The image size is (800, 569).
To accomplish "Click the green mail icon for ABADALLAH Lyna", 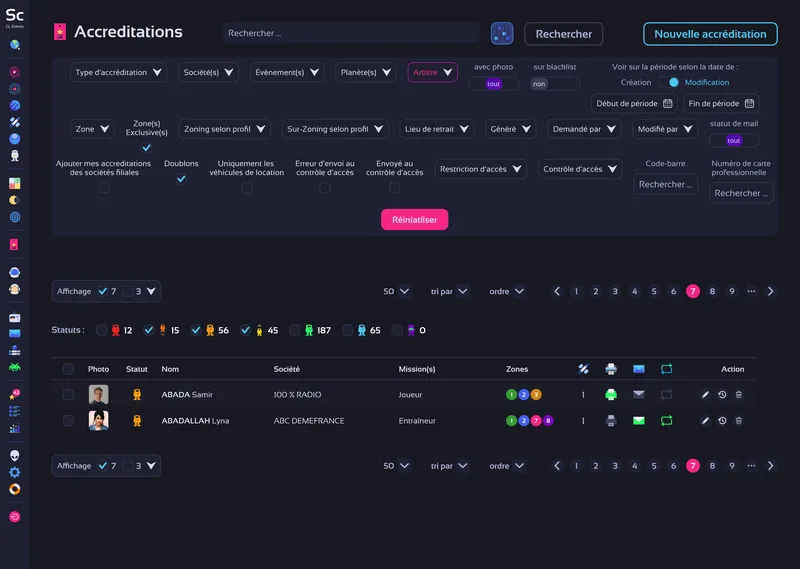I will 639,421.
